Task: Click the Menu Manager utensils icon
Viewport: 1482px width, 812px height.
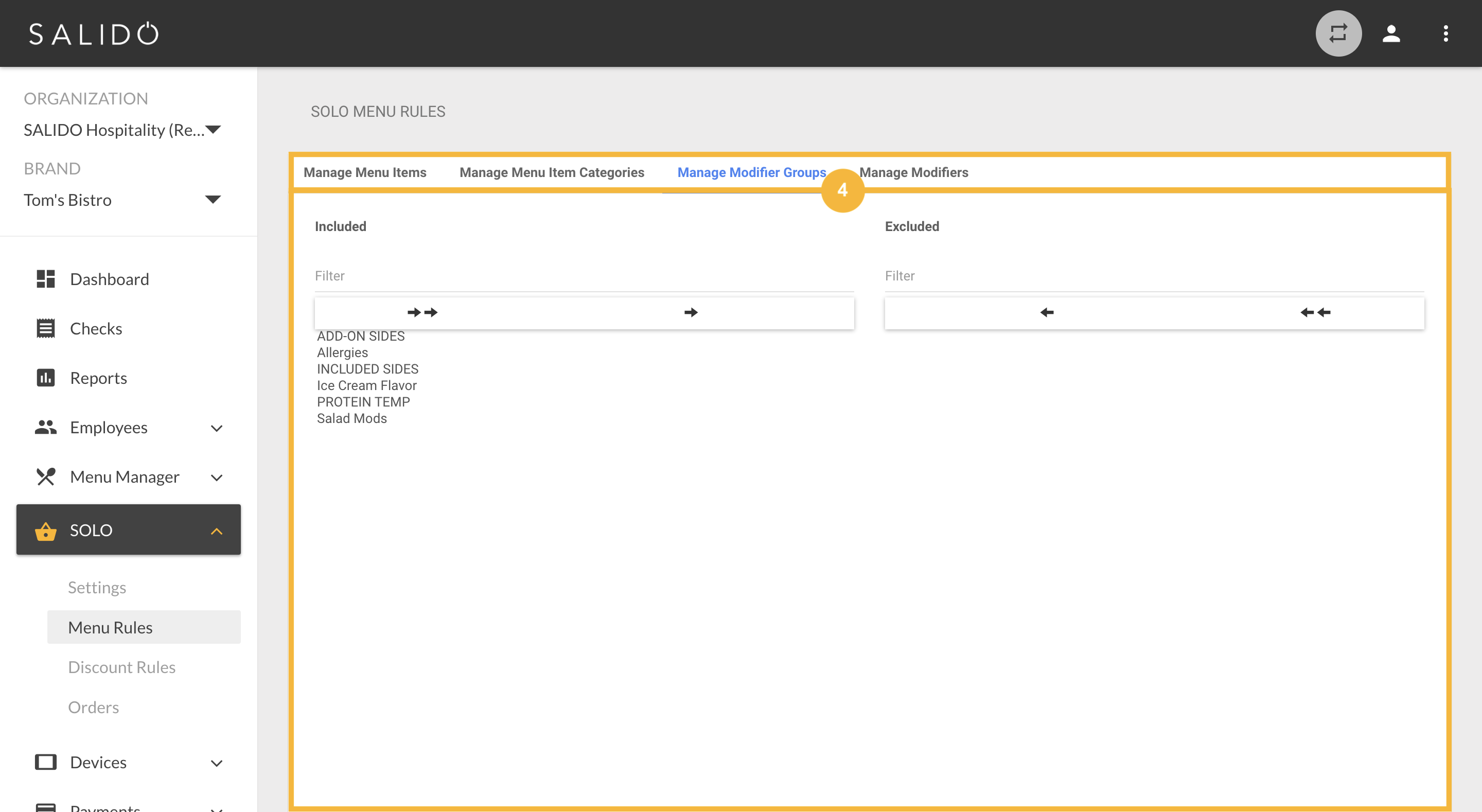Action: (45, 477)
